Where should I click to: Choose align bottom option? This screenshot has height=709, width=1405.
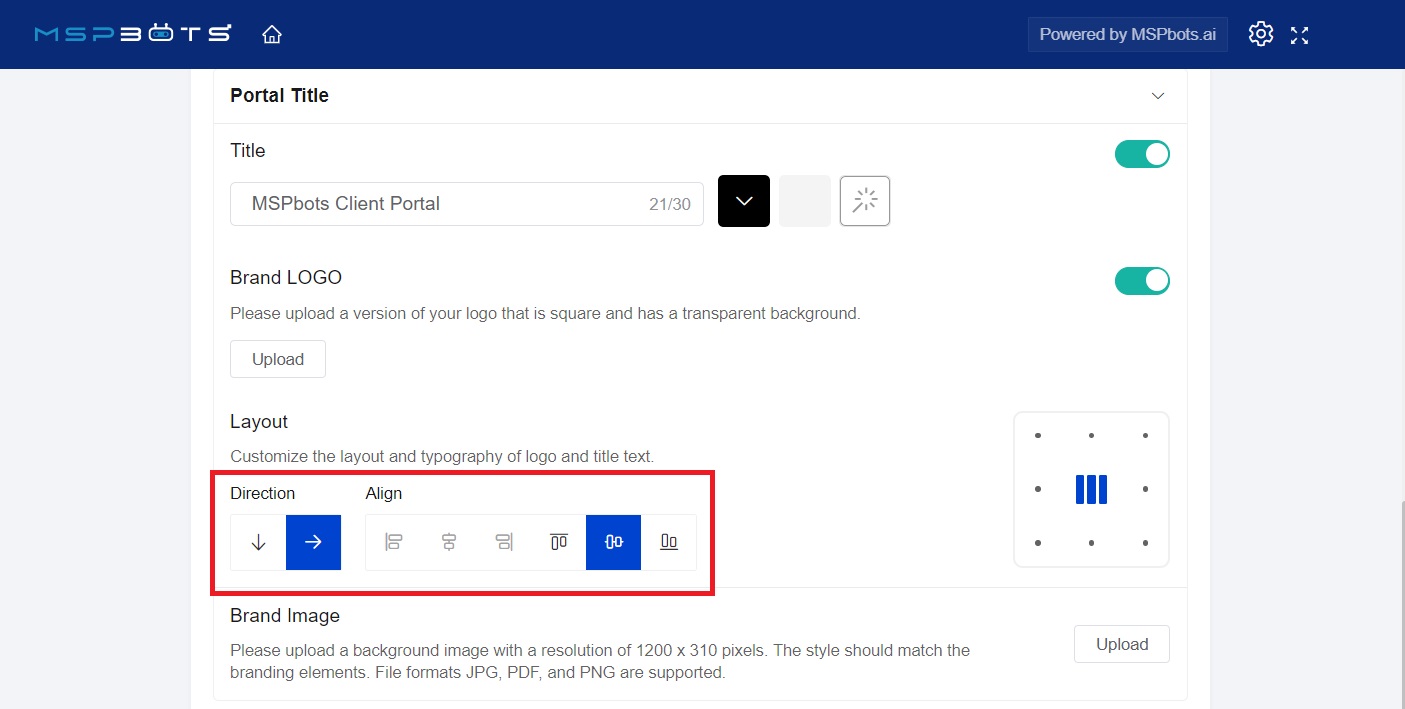click(669, 542)
